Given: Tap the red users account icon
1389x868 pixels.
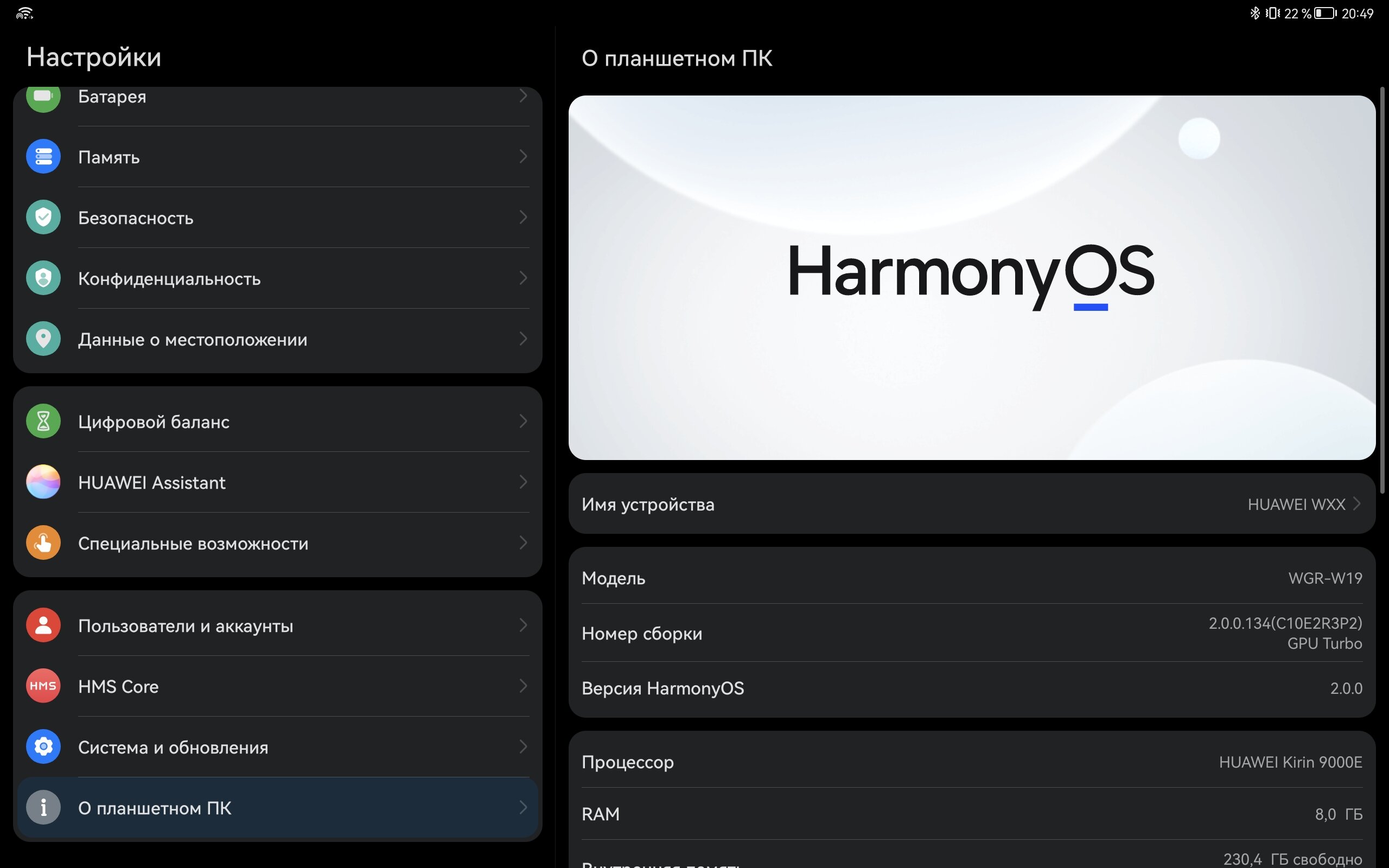Looking at the screenshot, I should coord(43,625).
